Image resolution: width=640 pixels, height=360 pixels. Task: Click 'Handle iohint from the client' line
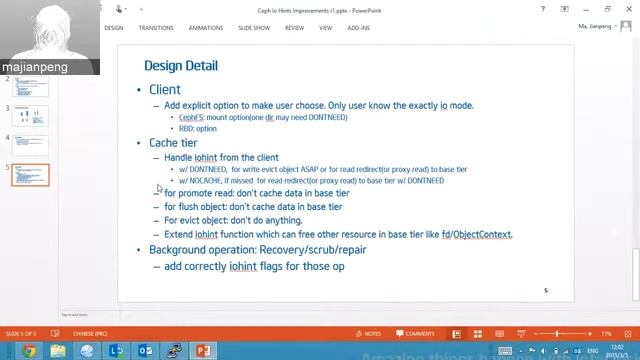pos(221,158)
